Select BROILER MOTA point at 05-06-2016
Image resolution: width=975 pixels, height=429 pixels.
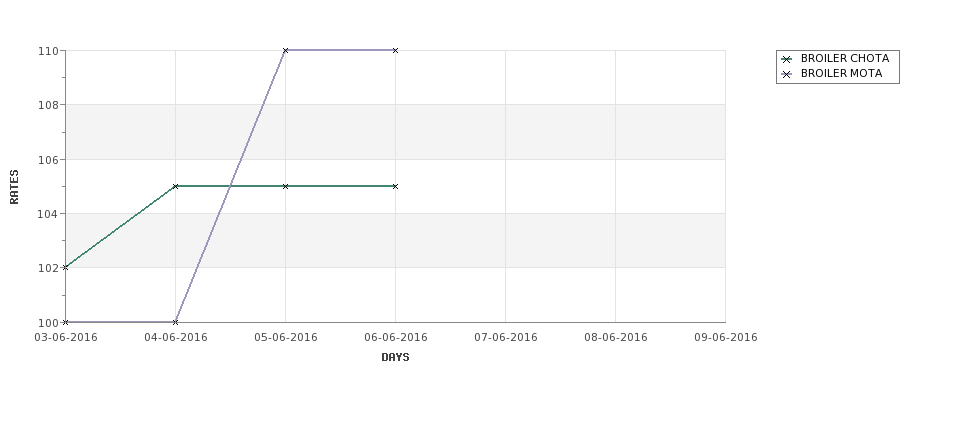285,50
